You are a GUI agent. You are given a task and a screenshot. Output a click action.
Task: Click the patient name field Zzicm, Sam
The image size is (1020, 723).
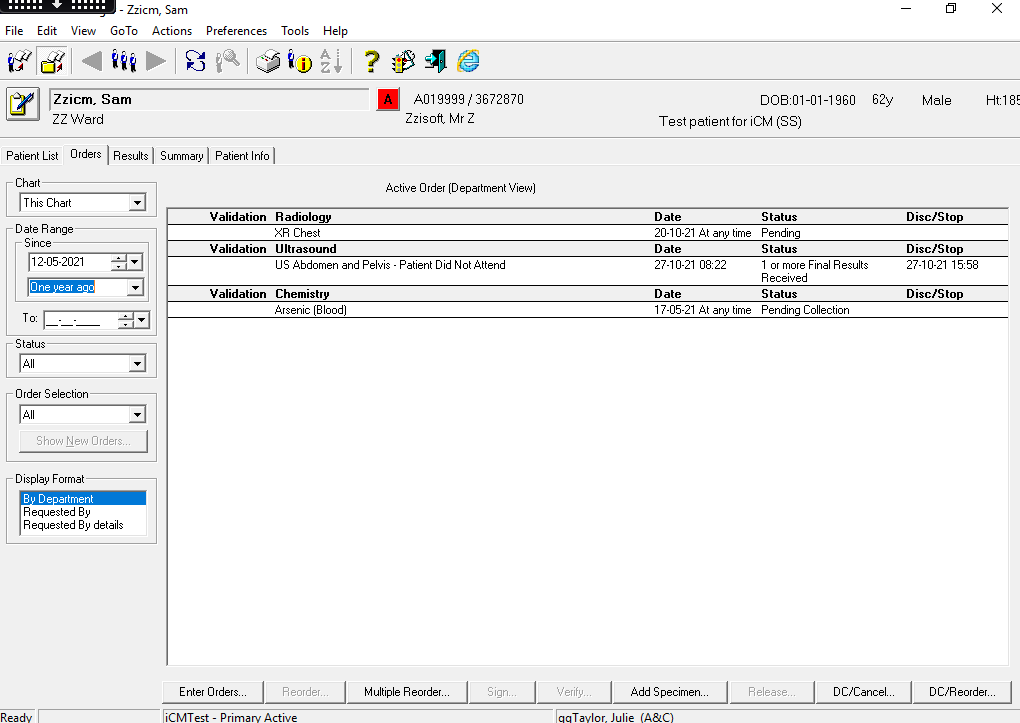coord(209,100)
